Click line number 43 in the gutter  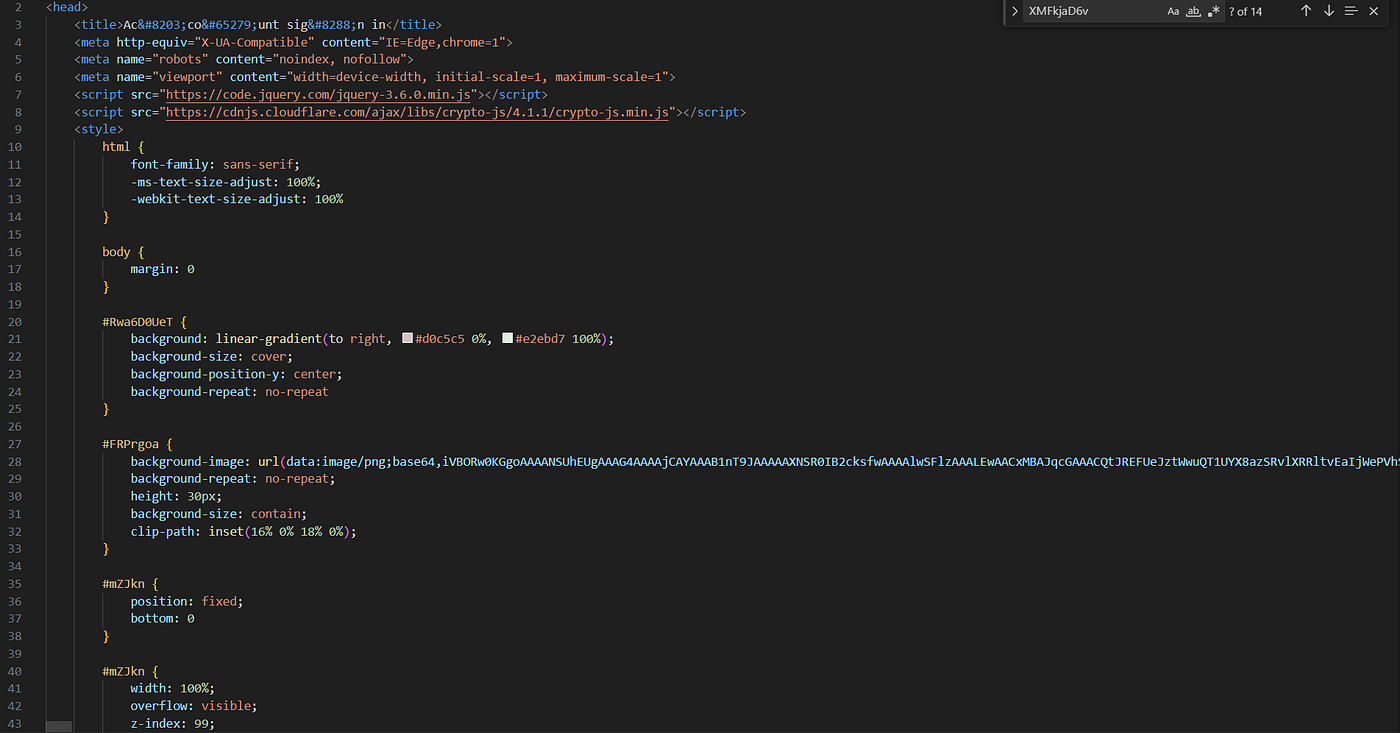[14, 724]
